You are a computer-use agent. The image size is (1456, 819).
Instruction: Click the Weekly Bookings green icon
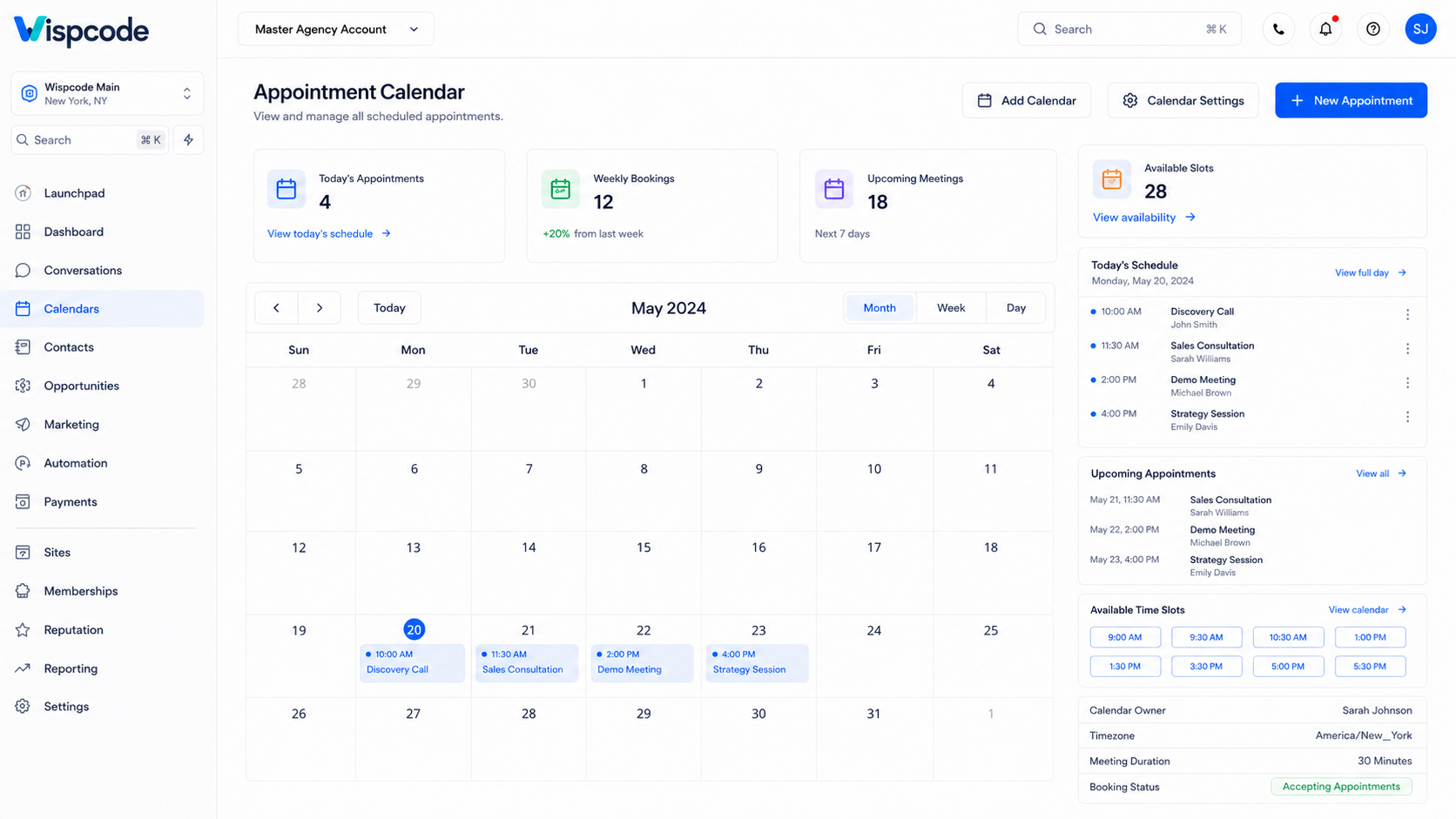pyautogui.click(x=560, y=189)
